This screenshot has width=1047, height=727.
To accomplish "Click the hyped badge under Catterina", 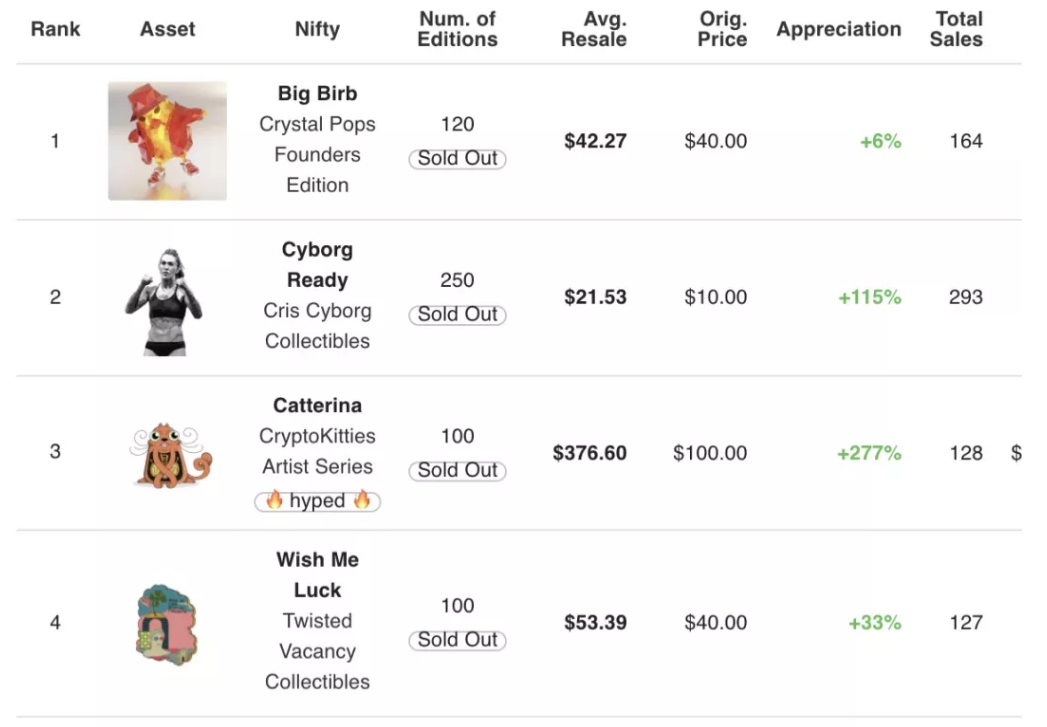I will [x=317, y=501].
